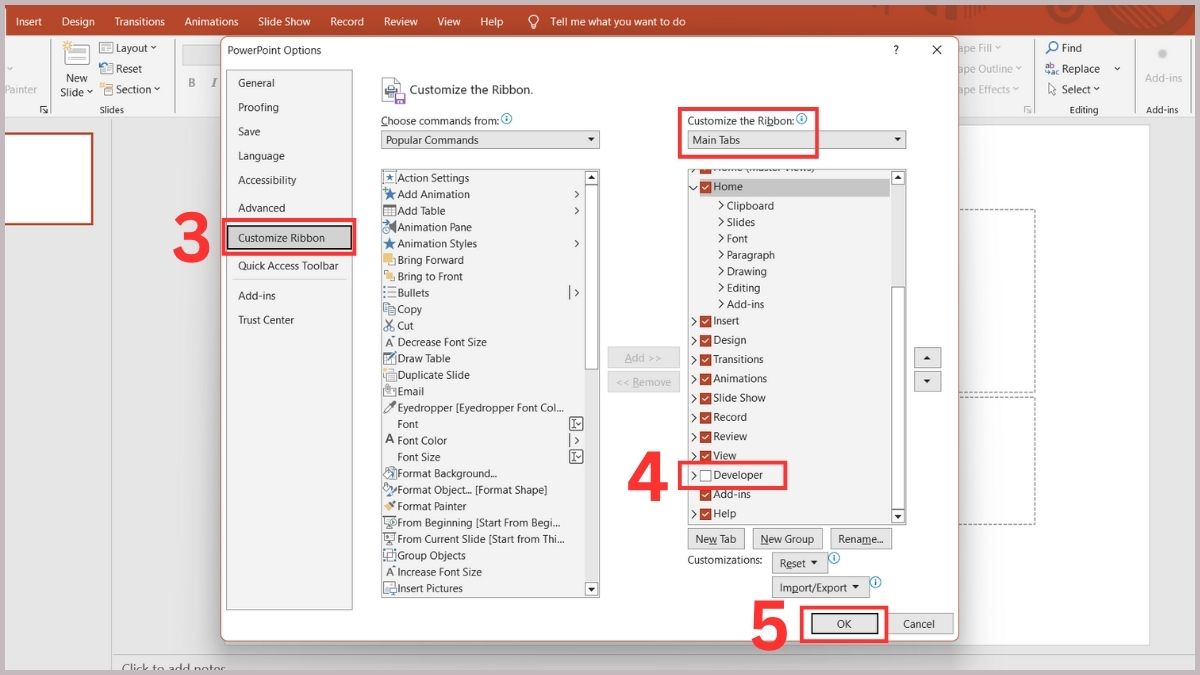Click the New Slide icon

pos(76,54)
